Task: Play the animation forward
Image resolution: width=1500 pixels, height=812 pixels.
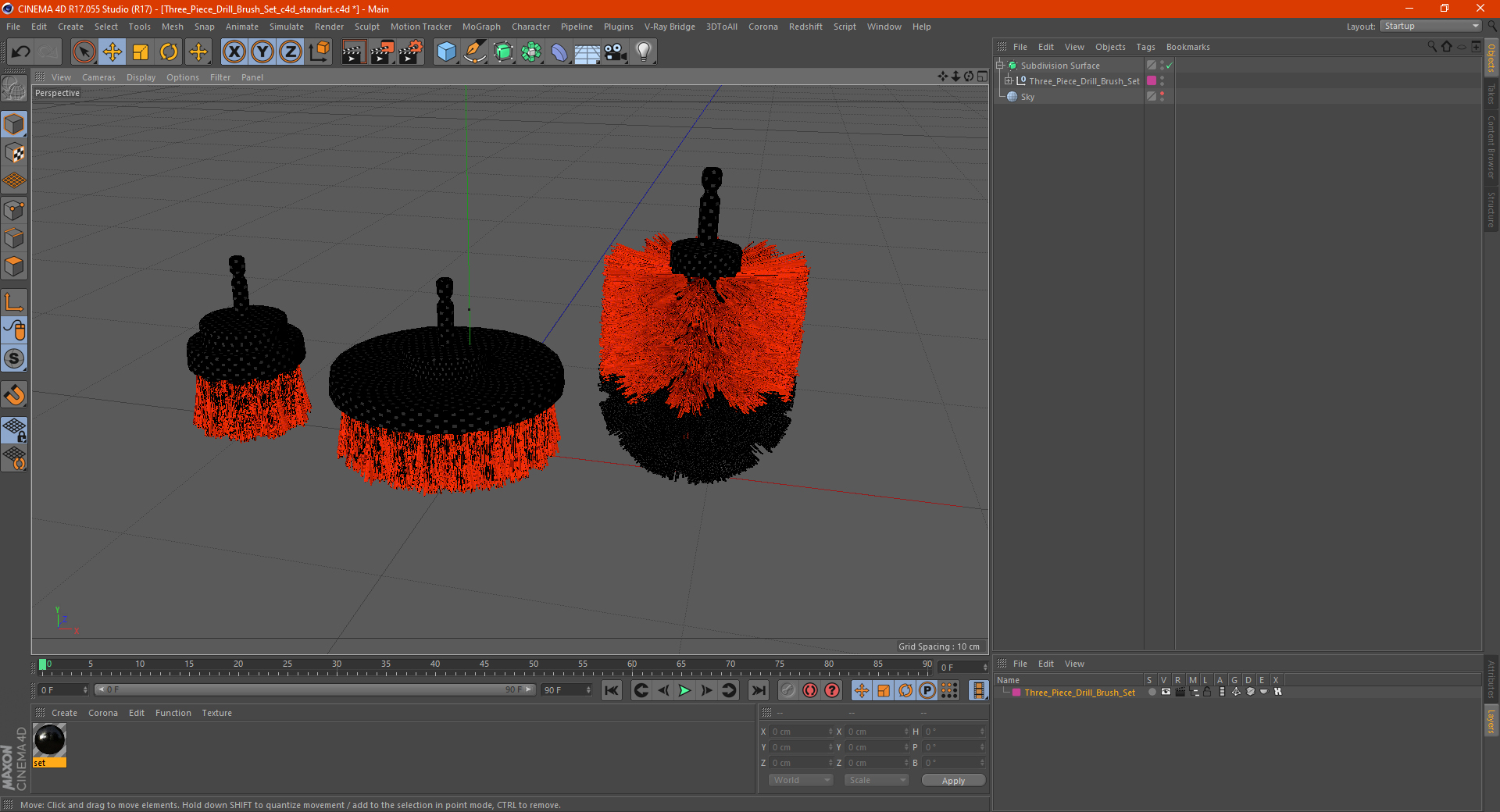Action: coord(685,690)
